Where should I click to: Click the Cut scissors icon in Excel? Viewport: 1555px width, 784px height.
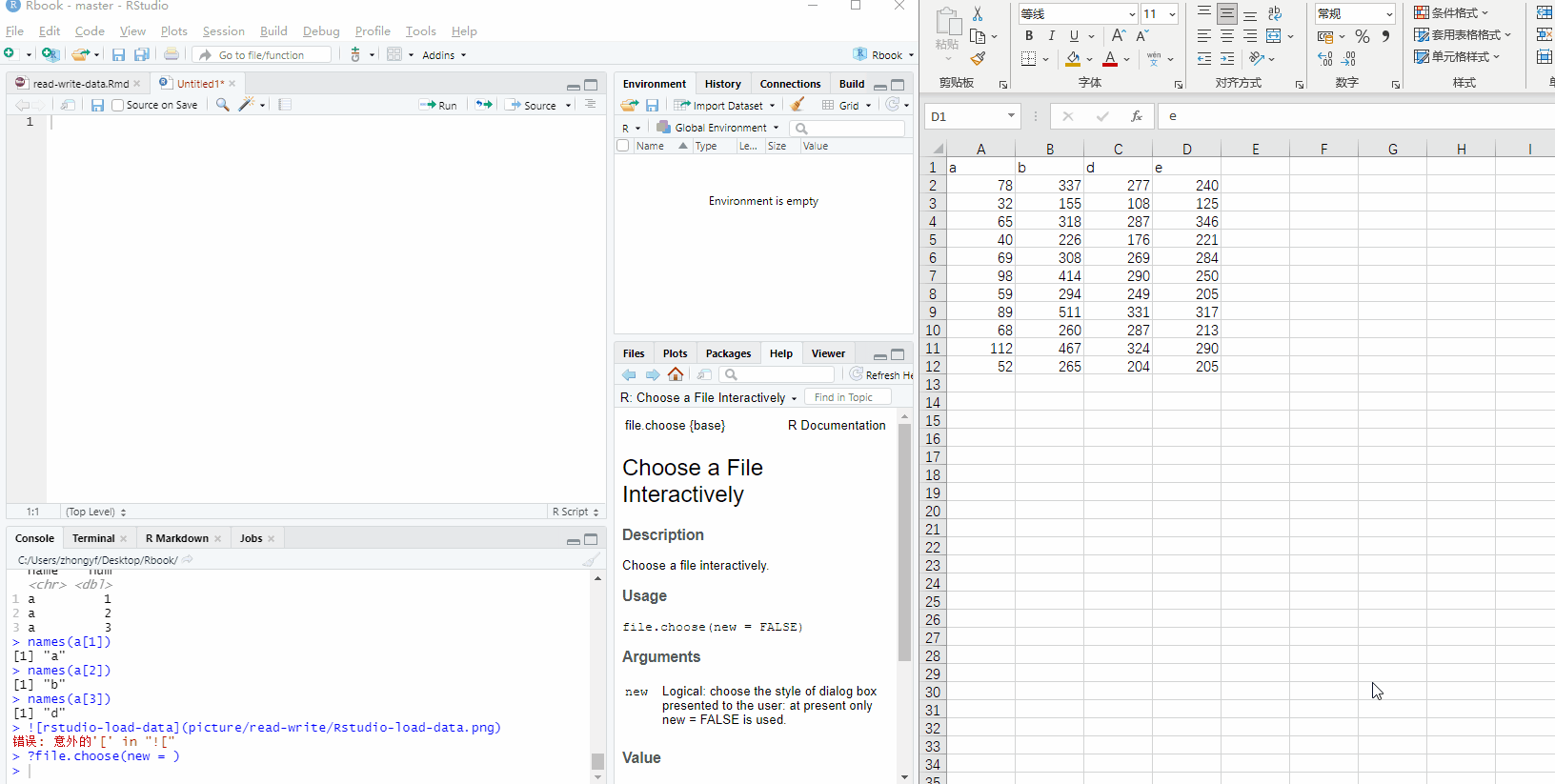tap(978, 13)
